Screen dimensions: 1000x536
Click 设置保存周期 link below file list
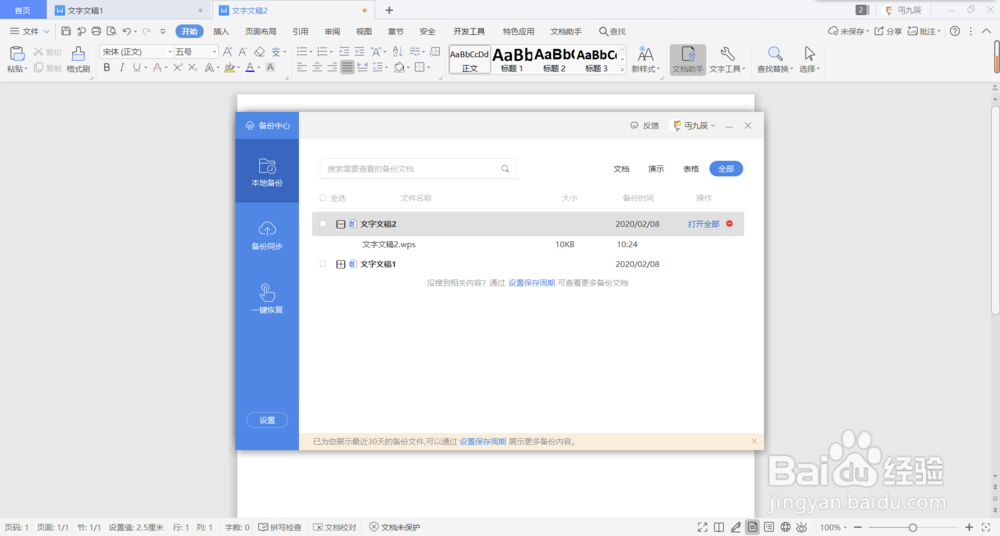532,283
